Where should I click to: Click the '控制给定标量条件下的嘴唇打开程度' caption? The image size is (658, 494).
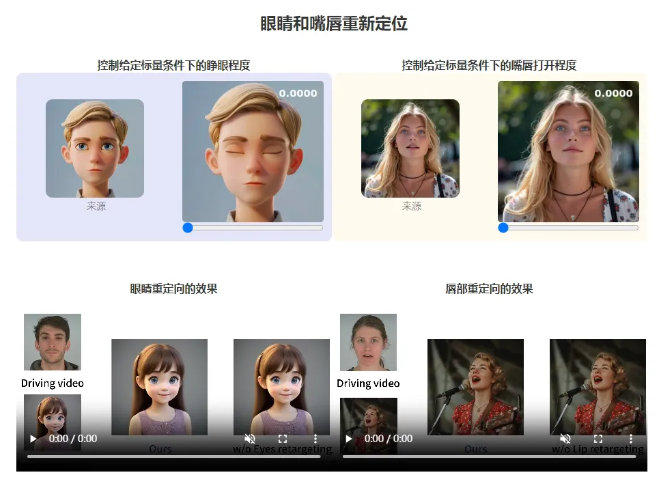(x=489, y=65)
